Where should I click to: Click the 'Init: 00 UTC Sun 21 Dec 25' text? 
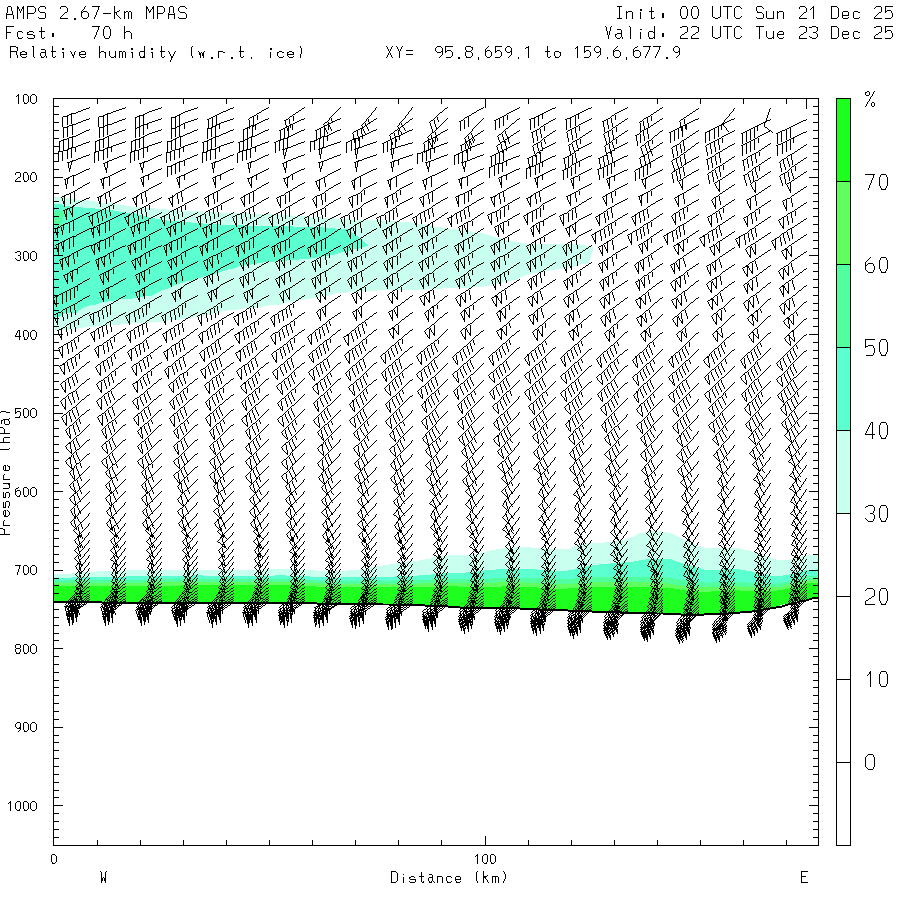coord(754,13)
